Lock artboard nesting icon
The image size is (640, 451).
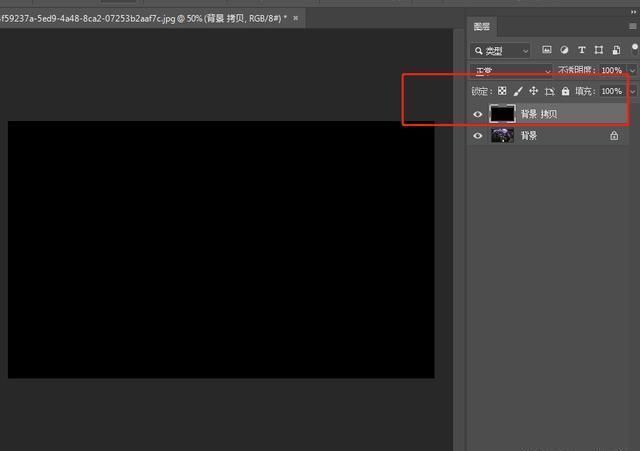pyautogui.click(x=549, y=91)
